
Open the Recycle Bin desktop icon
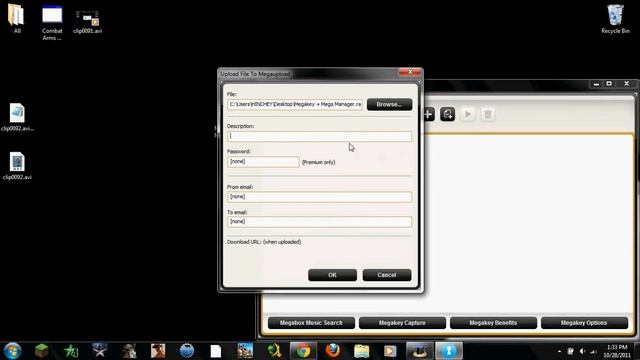click(x=615, y=19)
